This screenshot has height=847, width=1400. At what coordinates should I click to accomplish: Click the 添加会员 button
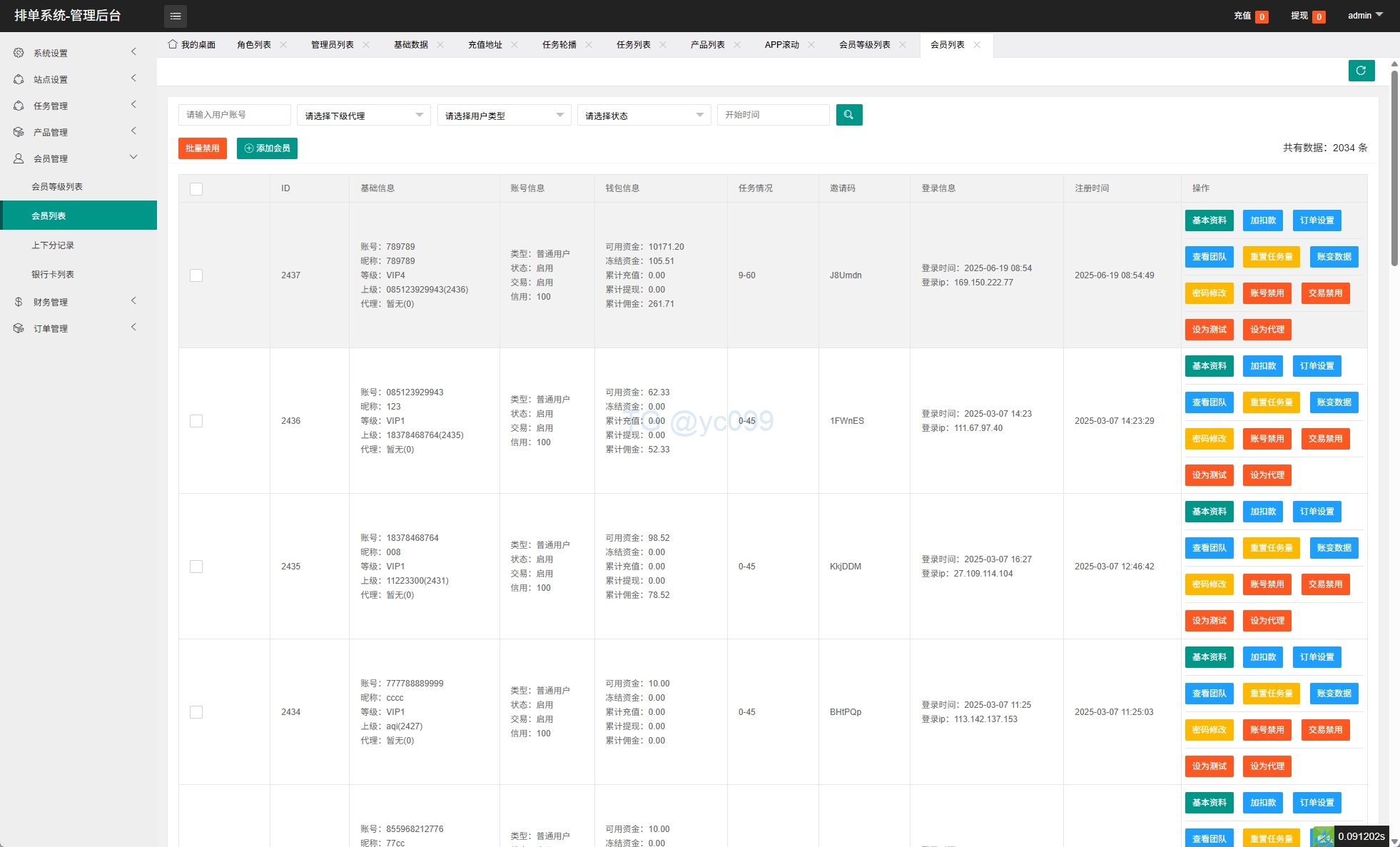point(267,148)
